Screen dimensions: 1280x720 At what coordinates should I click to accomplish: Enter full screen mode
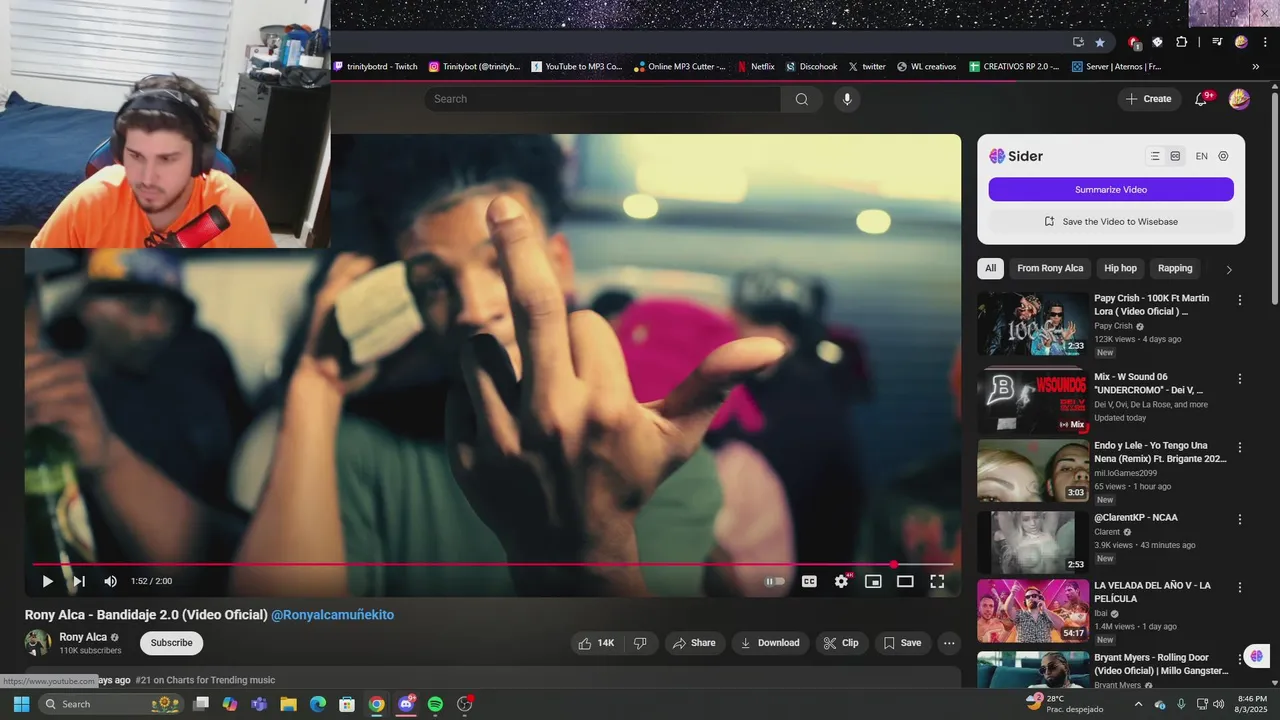coord(937,581)
